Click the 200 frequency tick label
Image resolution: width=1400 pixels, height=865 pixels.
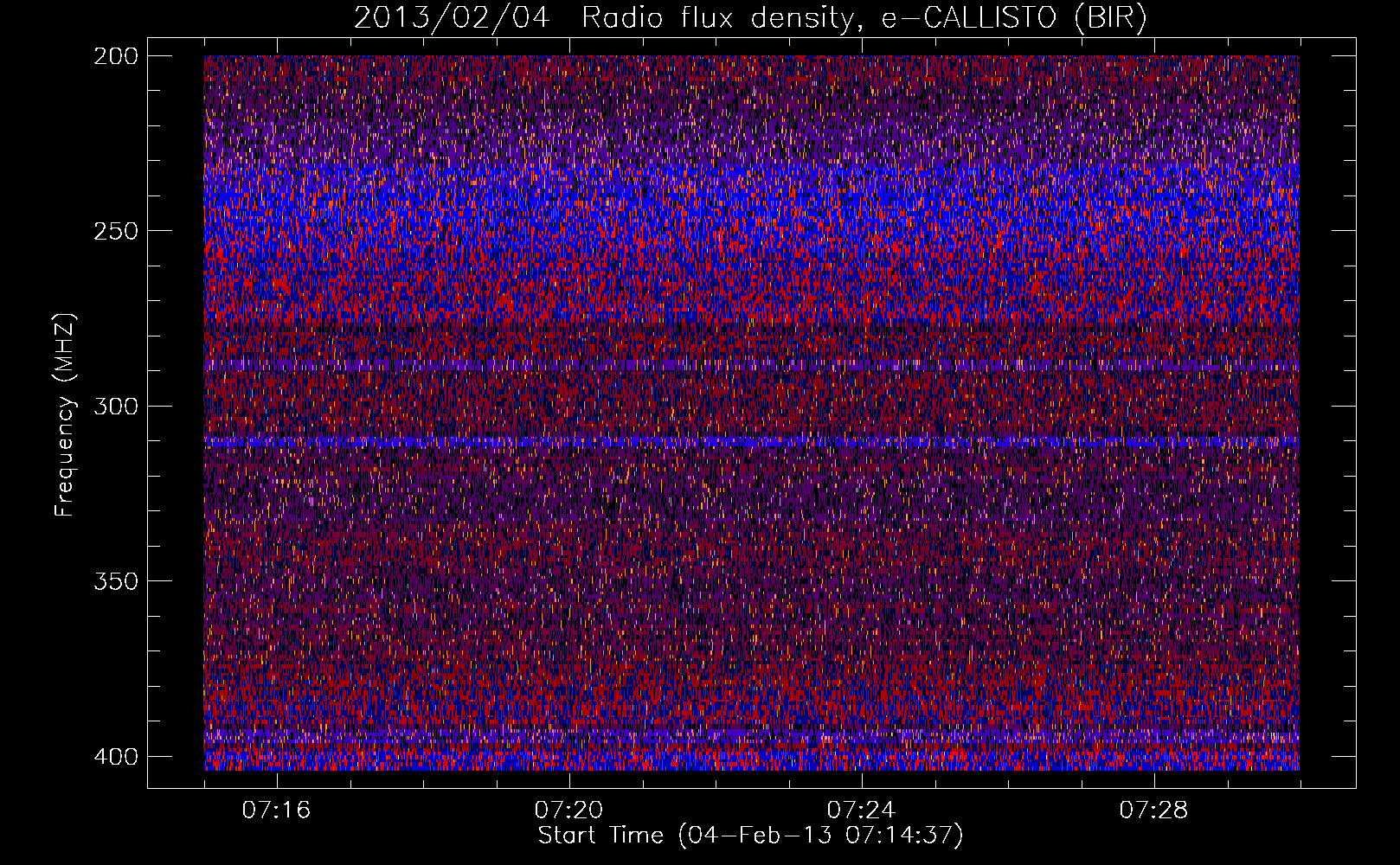click(x=115, y=56)
